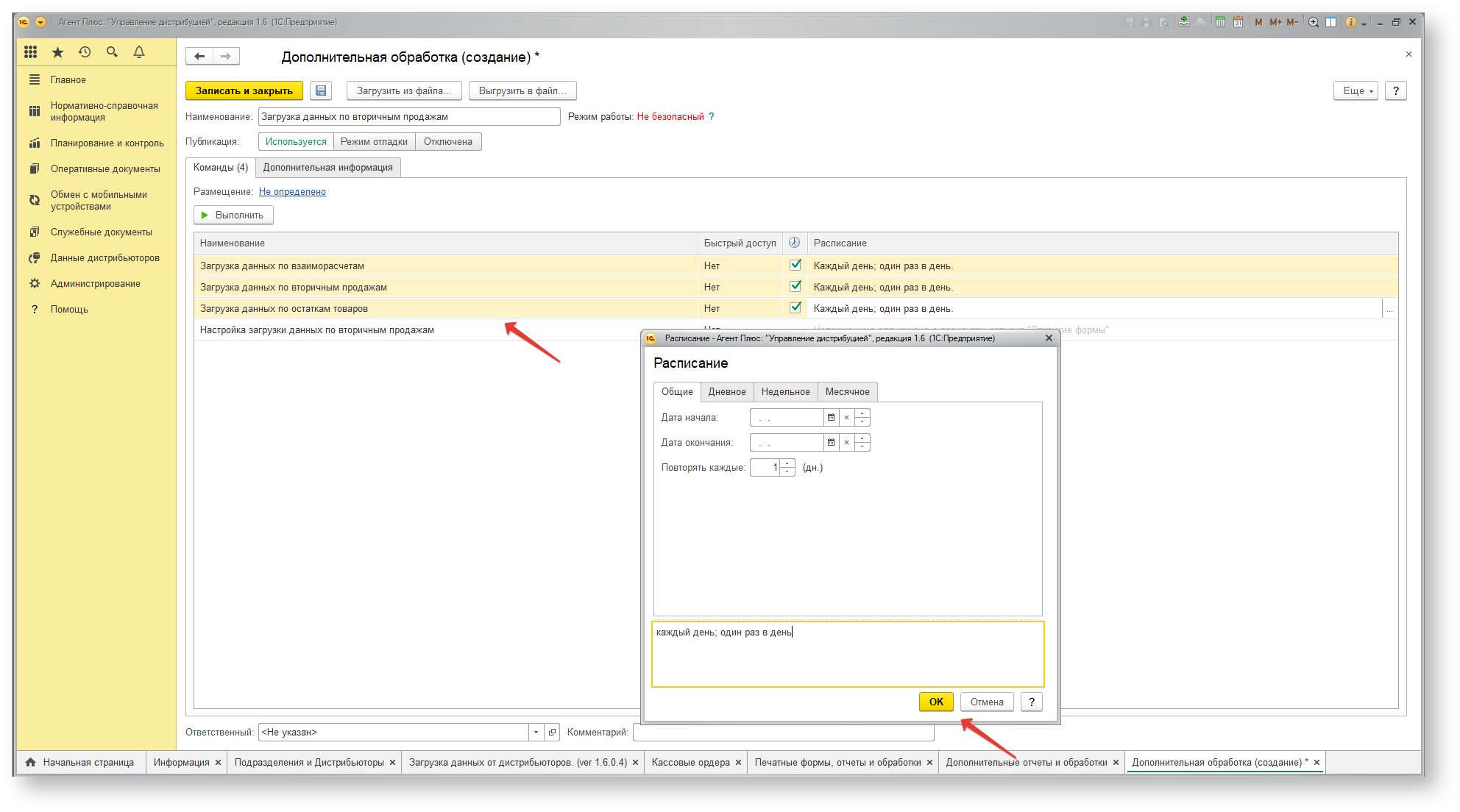Click the M+ memory add button
This screenshot has height=812, width=1460.
pyautogui.click(x=1275, y=22)
